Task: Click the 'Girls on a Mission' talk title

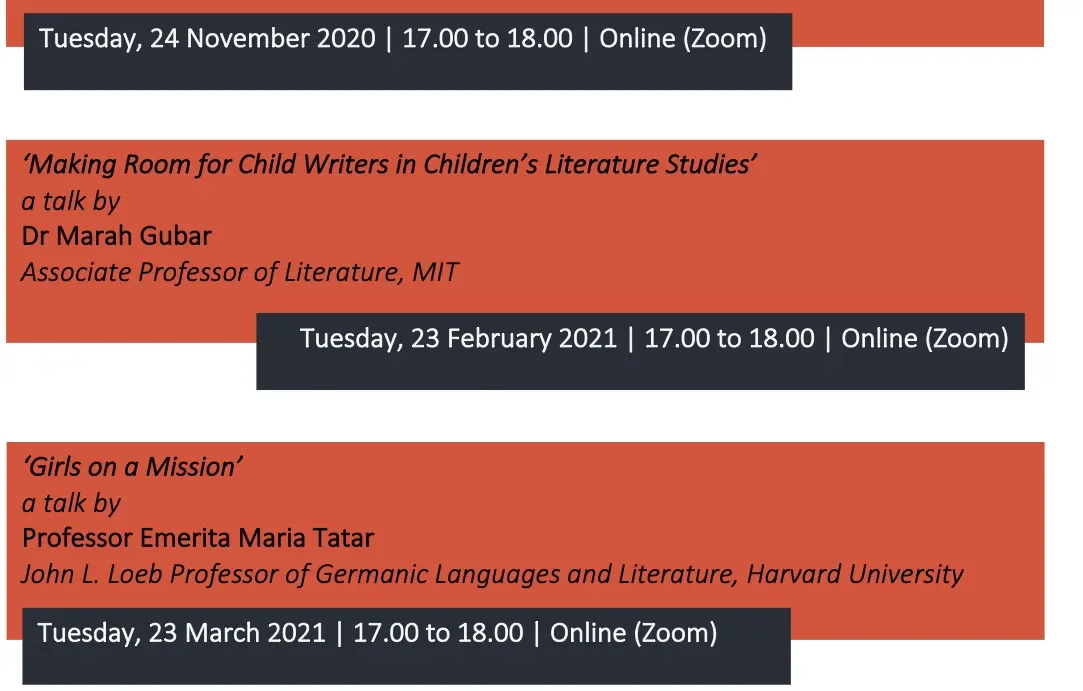Action: tap(132, 468)
